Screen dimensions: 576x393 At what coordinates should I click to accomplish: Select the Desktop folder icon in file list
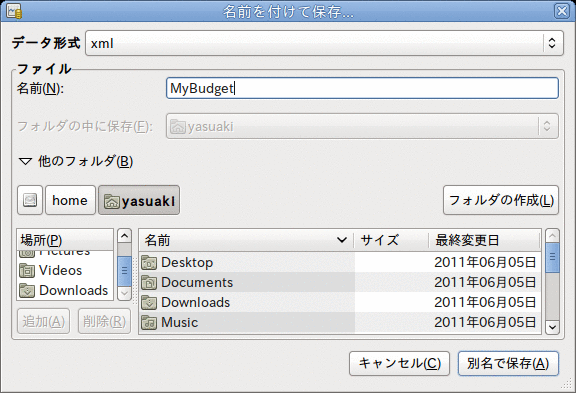(x=149, y=263)
